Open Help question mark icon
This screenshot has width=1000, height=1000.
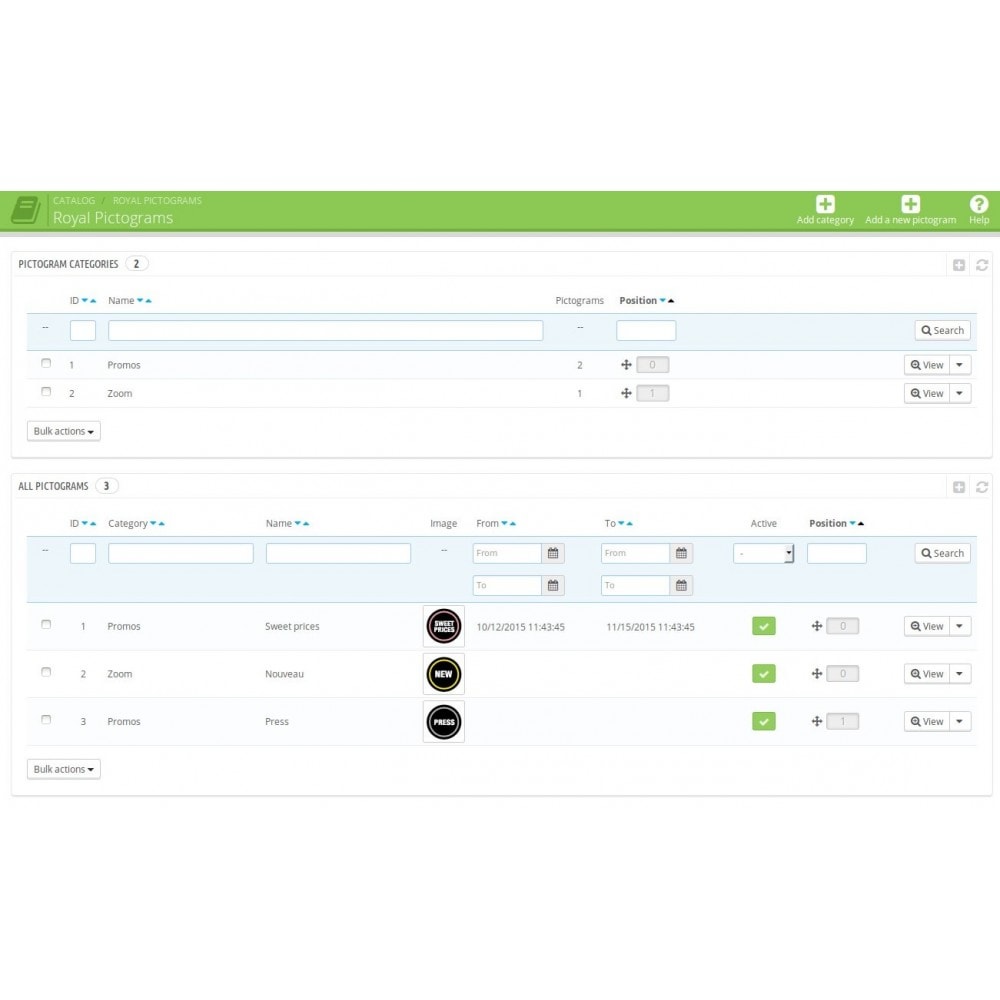coord(978,204)
